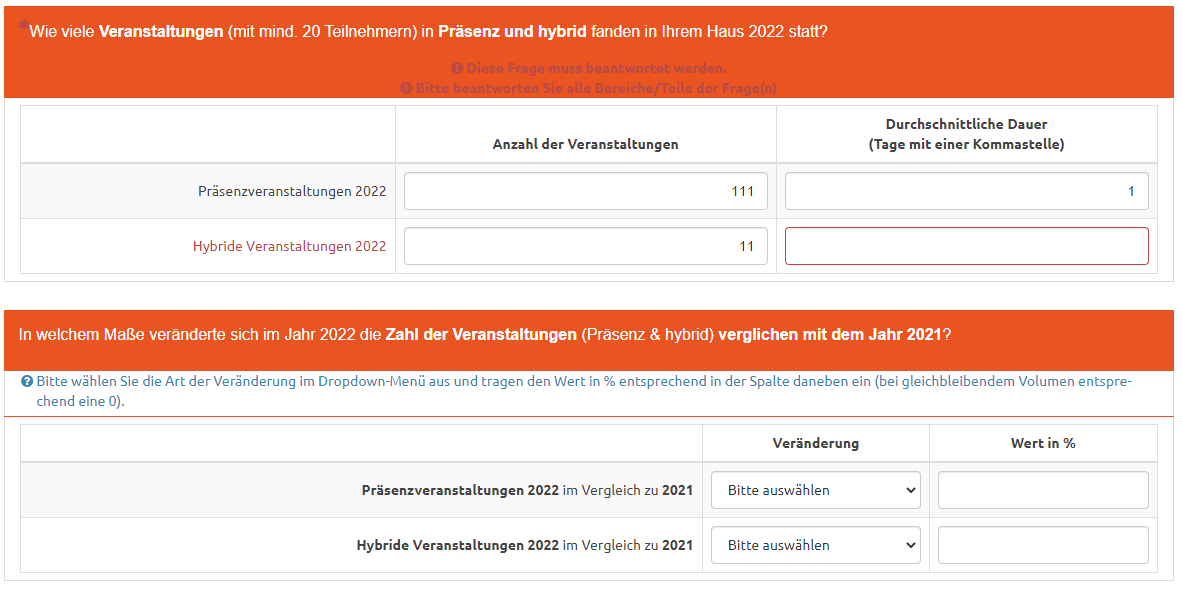Click 'Hybride Veranstaltungen 2022 im Vergleich zu 2021' label
The width and height of the screenshot is (1182, 589).
click(x=524, y=545)
